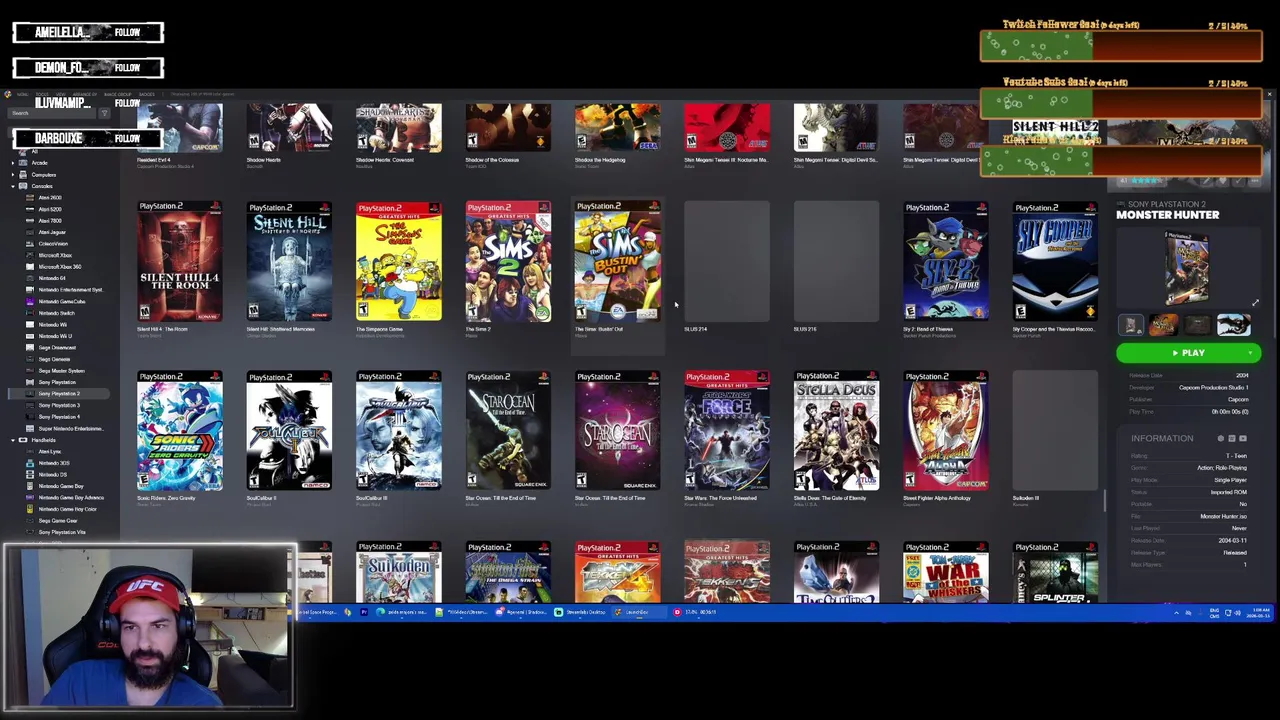
Task: Select Sony Playstation 3 platform
Action: (x=59, y=405)
